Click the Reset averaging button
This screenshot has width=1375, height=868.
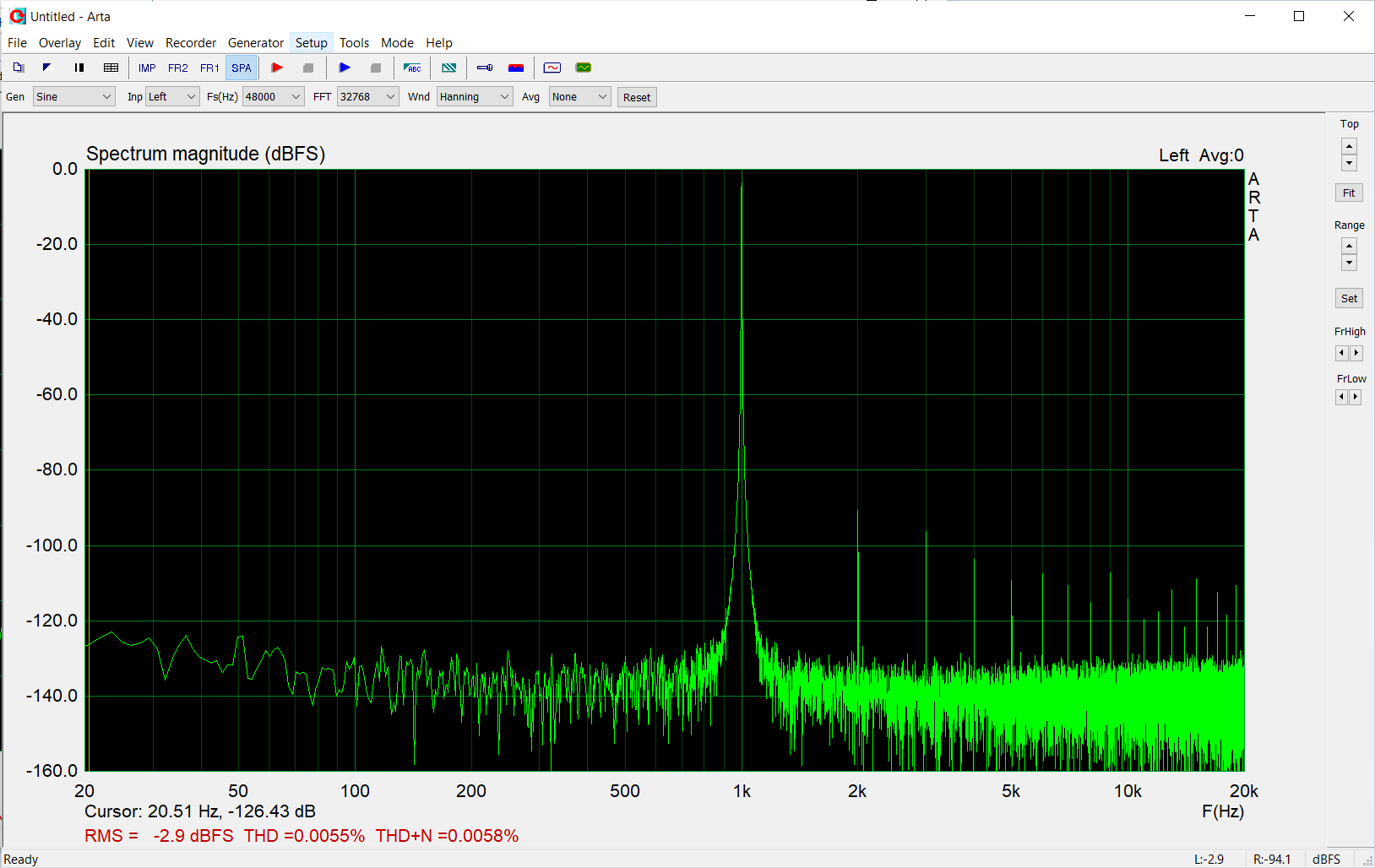tap(637, 97)
